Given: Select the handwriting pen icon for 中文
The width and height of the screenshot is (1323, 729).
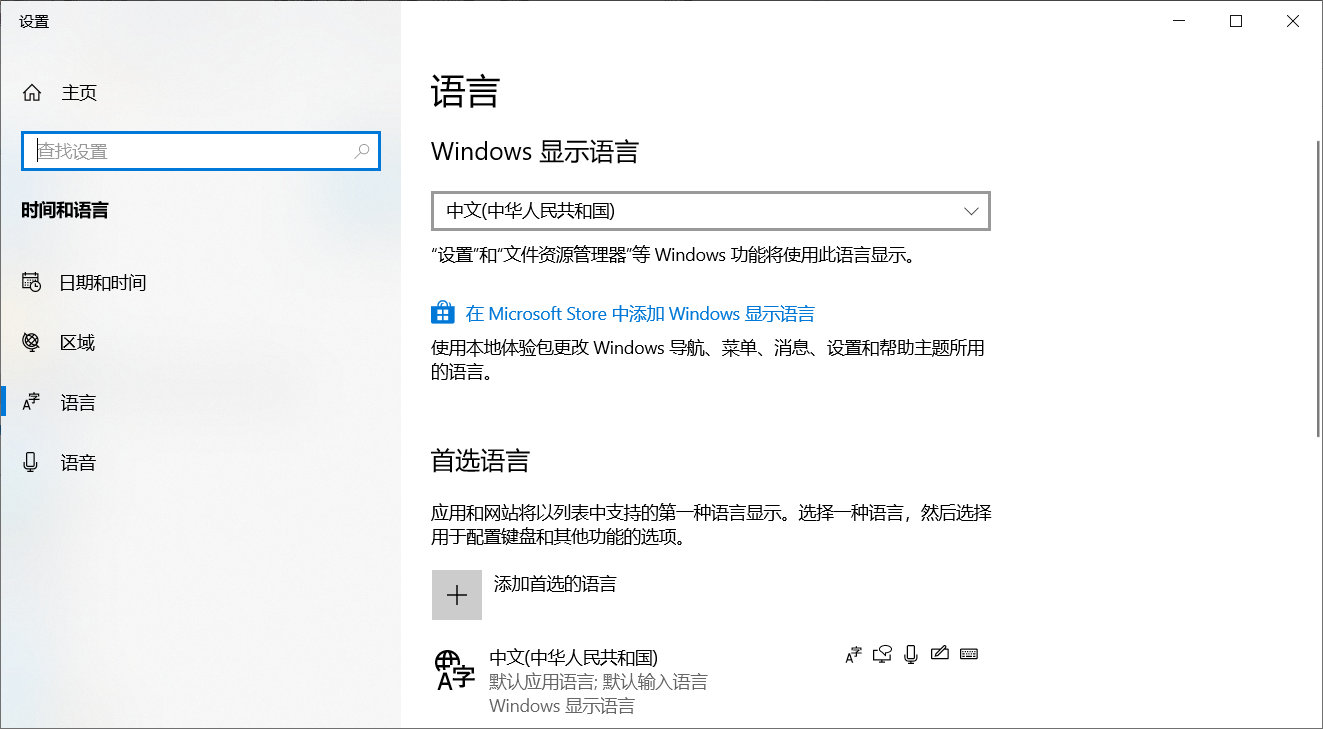Looking at the screenshot, I should 939,653.
